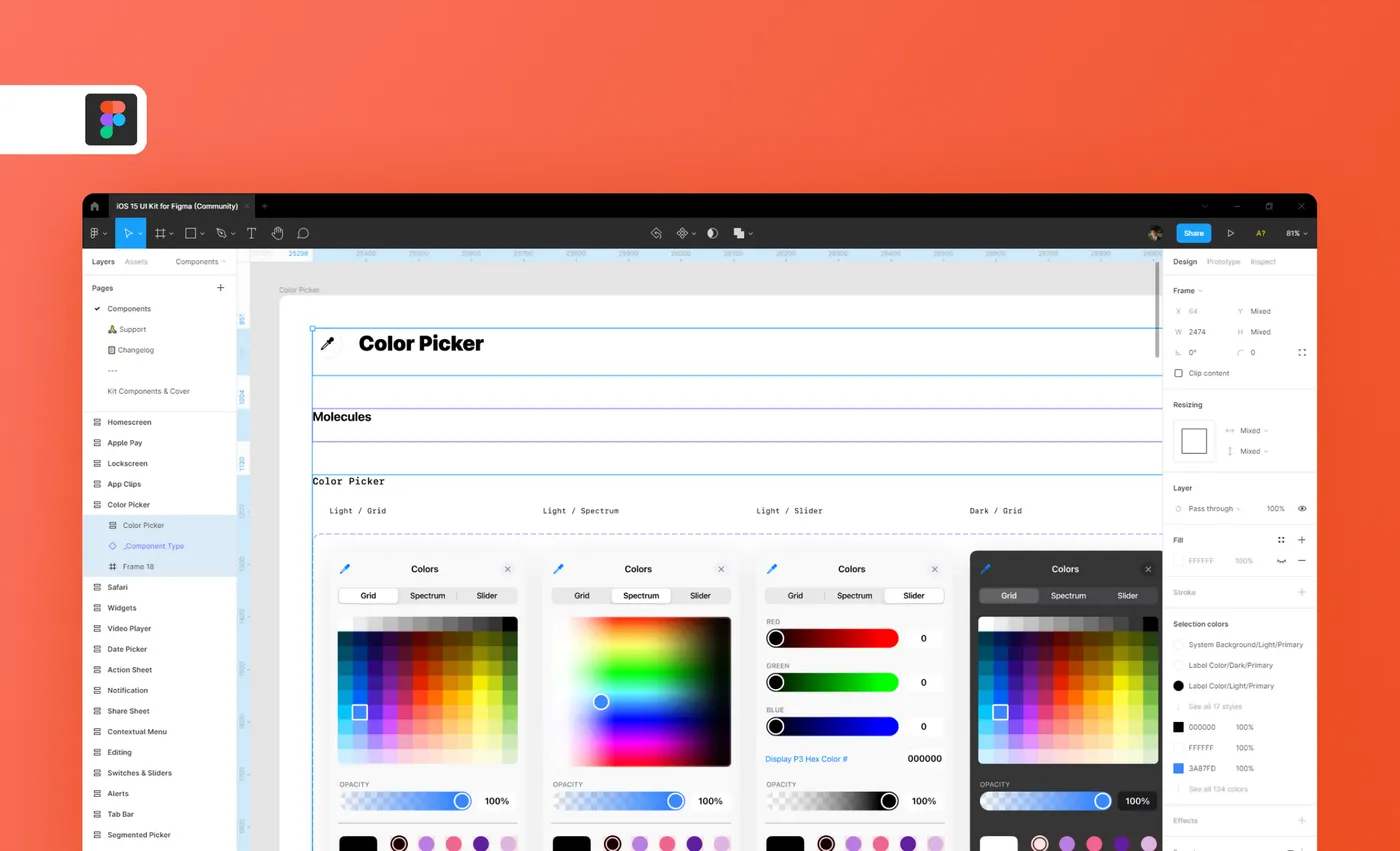Click the A? missing fonts indicator
Image resolution: width=1400 pixels, height=851 pixels.
(x=1261, y=233)
